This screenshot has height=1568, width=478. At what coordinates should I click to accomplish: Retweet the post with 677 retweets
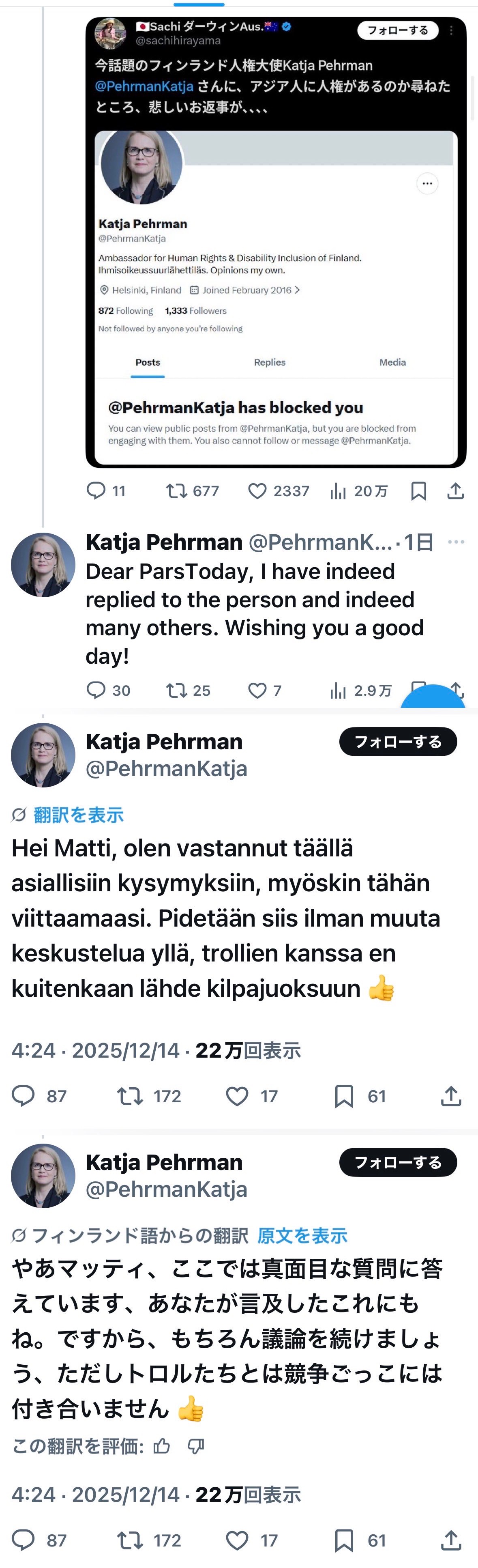coord(176,490)
